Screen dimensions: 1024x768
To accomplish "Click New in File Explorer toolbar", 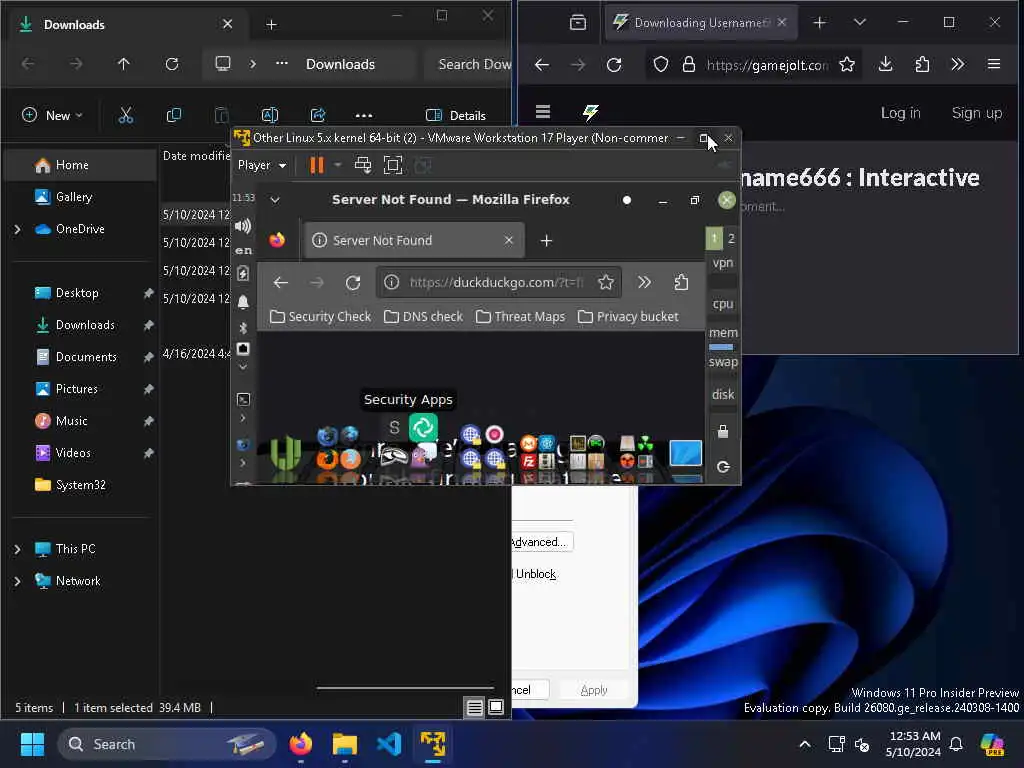I will pos(52,116).
